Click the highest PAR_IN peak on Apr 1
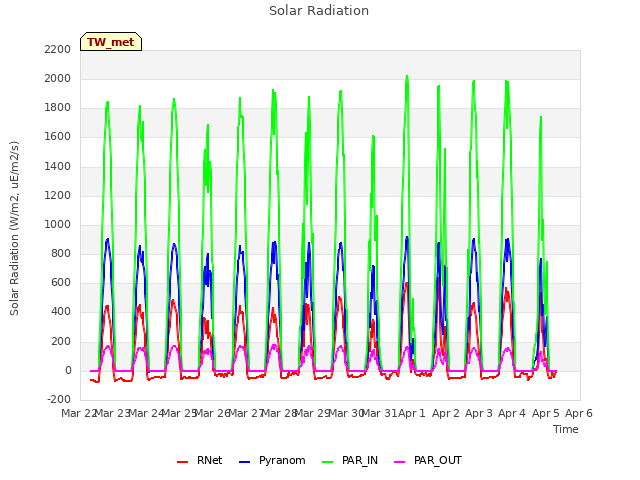 [x=407, y=76]
